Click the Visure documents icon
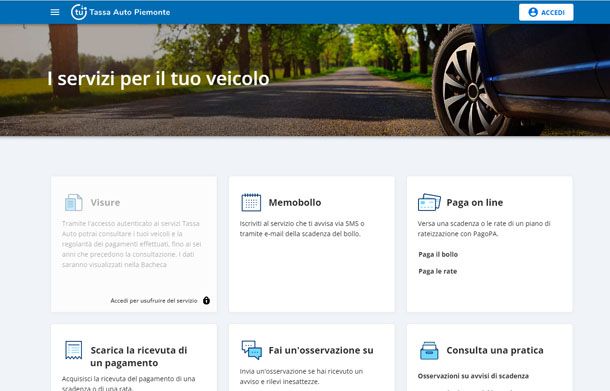 74,202
